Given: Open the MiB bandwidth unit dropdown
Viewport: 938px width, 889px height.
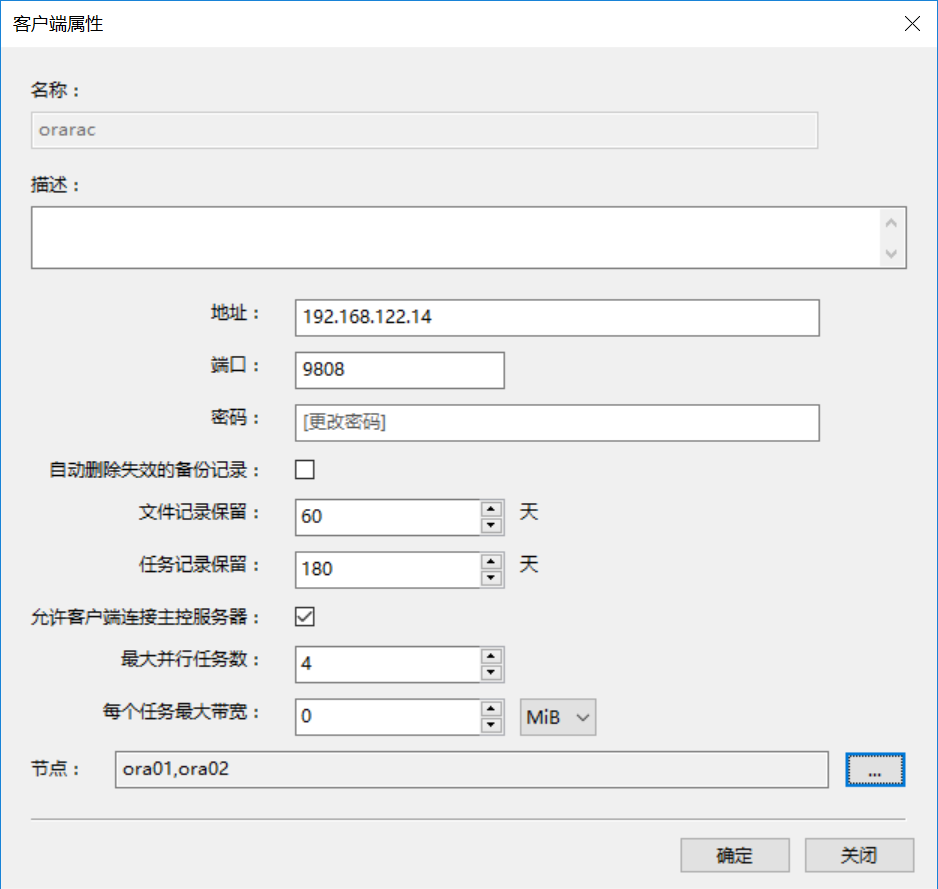Looking at the screenshot, I should click(x=558, y=717).
